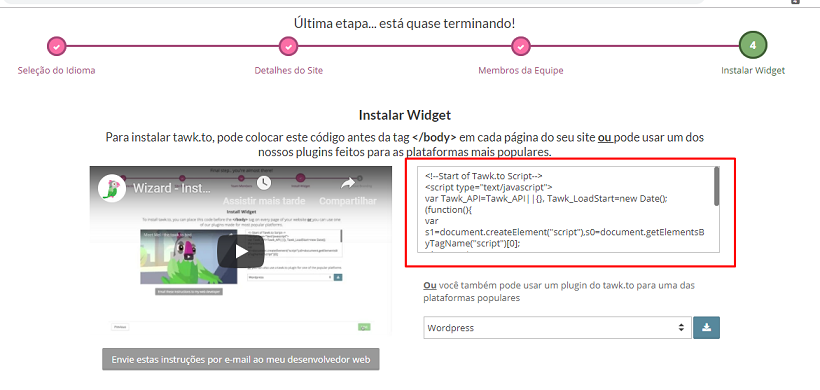Click the Membros da Equipe step label
Screen dimensions: 820x390
pyautogui.click(x=521, y=70)
